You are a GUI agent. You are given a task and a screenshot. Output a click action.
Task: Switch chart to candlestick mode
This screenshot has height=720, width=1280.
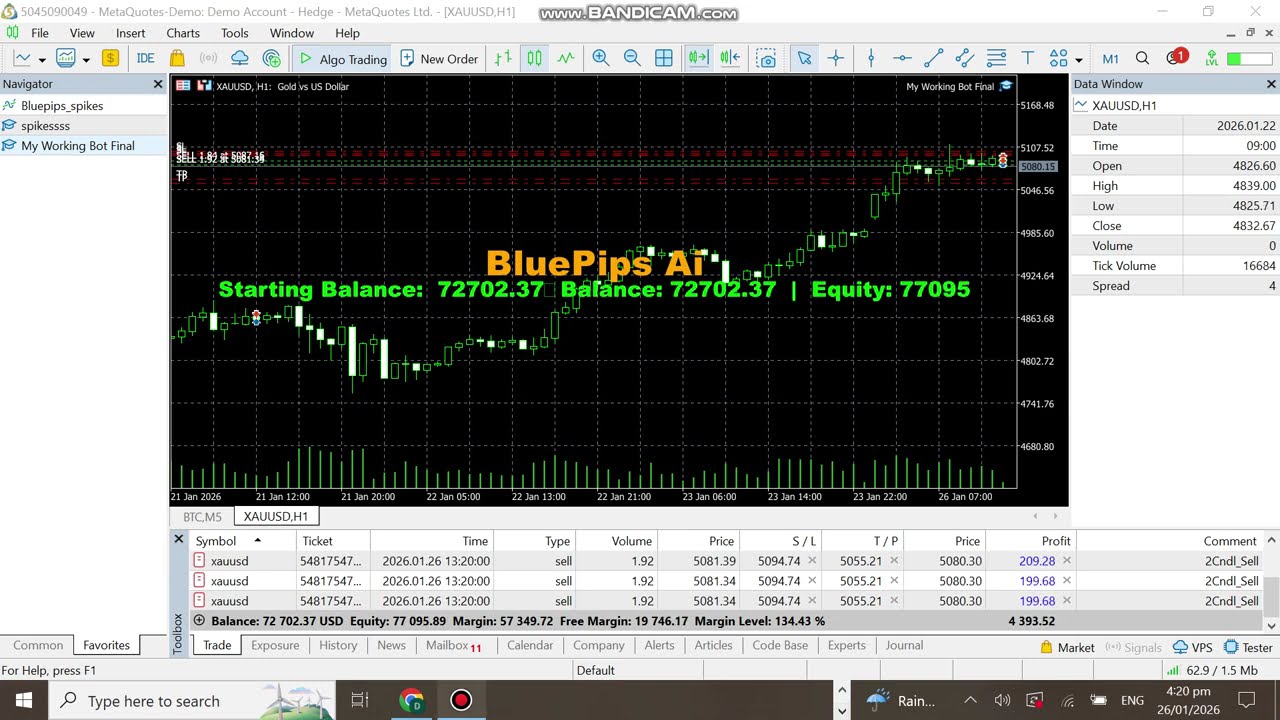point(535,59)
